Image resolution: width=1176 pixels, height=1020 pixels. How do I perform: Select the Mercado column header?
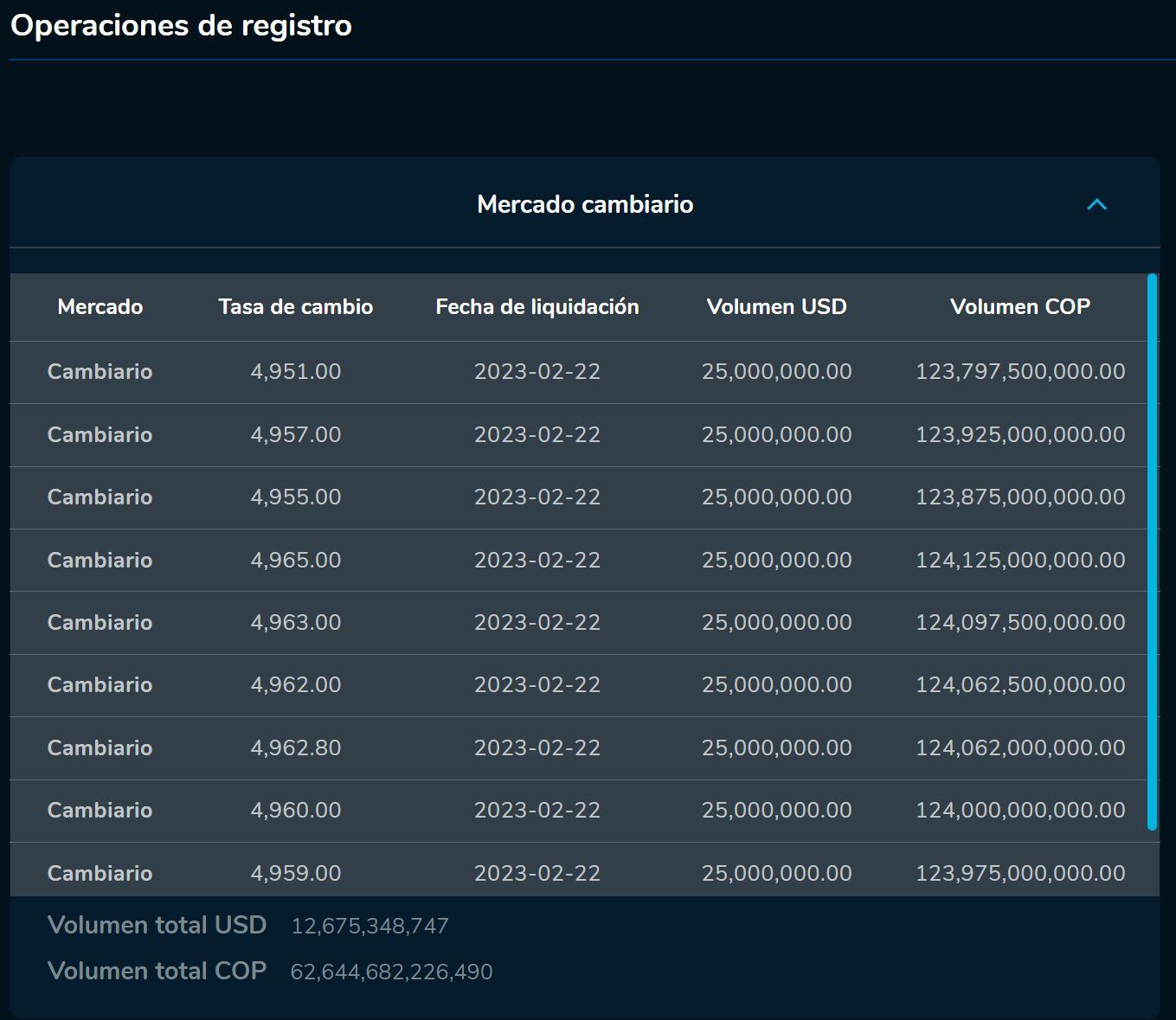100,307
